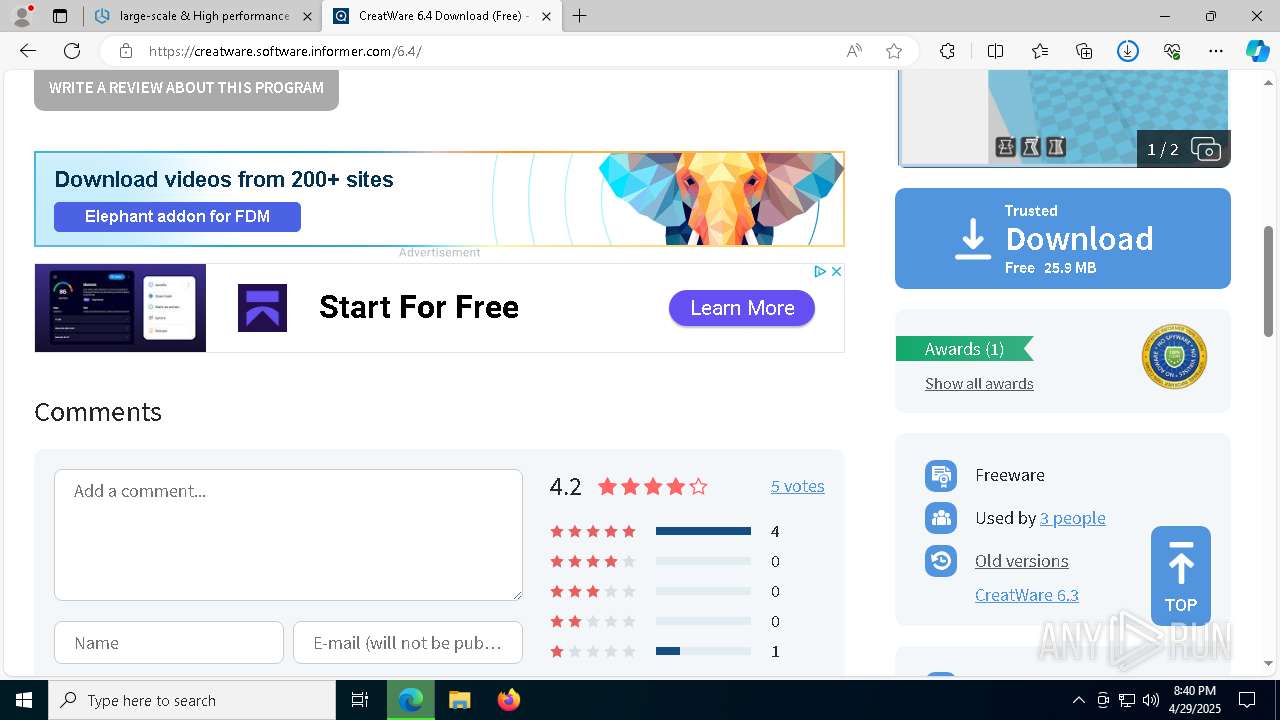The height and width of the screenshot is (720, 1280).
Task: Close the large-scale & High performance tab
Action: point(307,16)
